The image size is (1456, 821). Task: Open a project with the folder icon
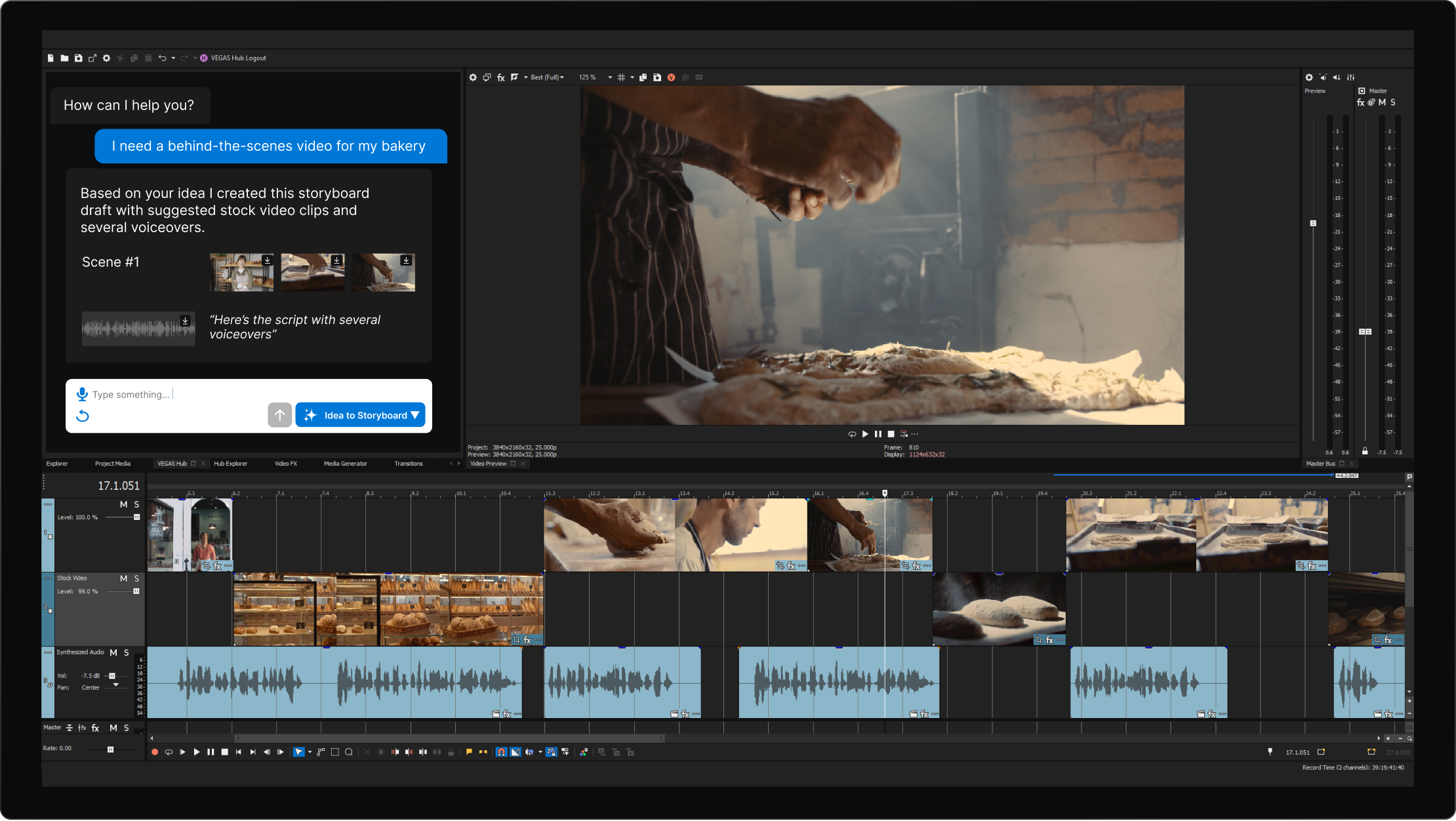(64, 58)
